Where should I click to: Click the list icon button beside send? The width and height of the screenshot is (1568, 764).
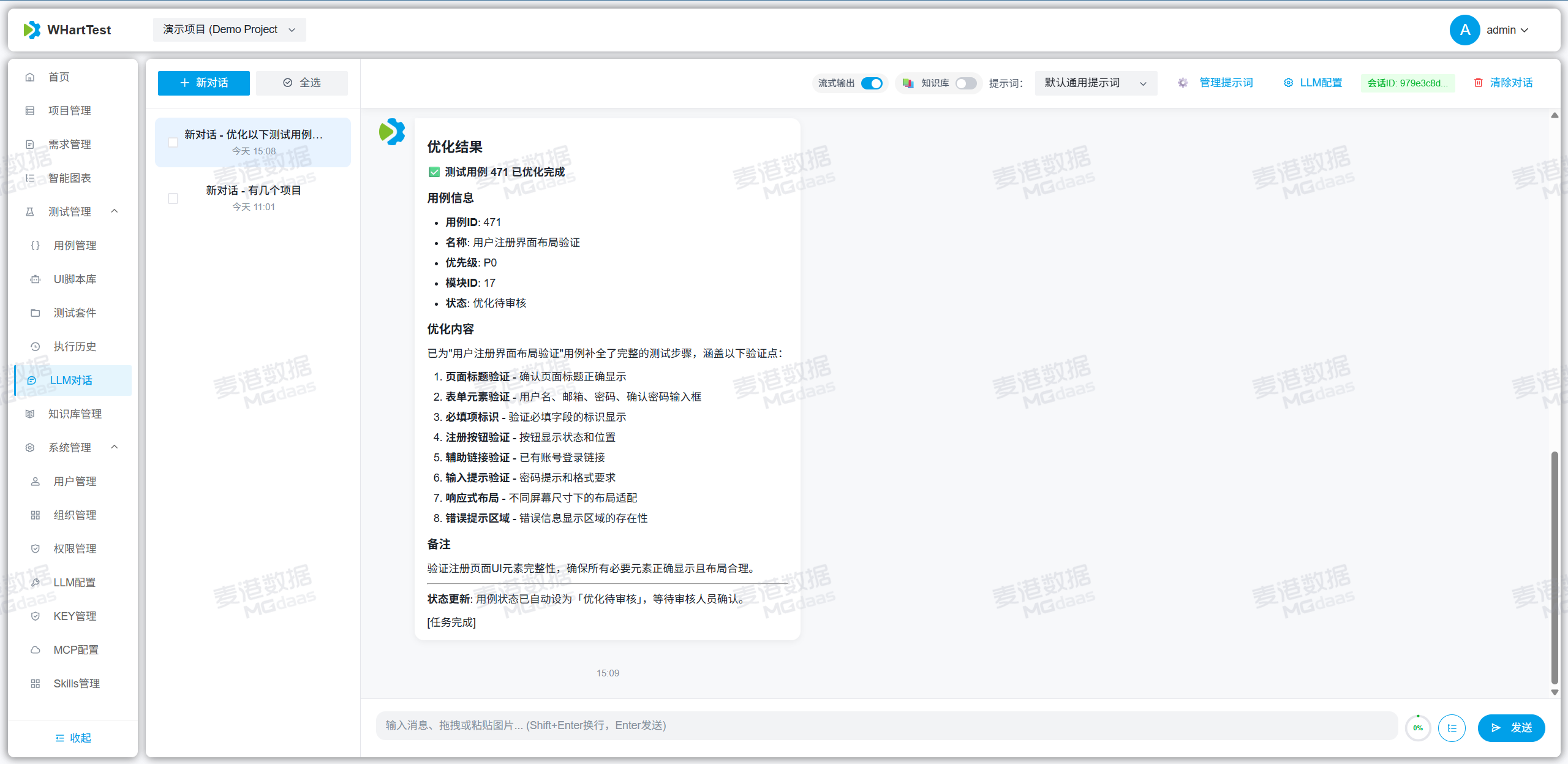[x=1452, y=728]
